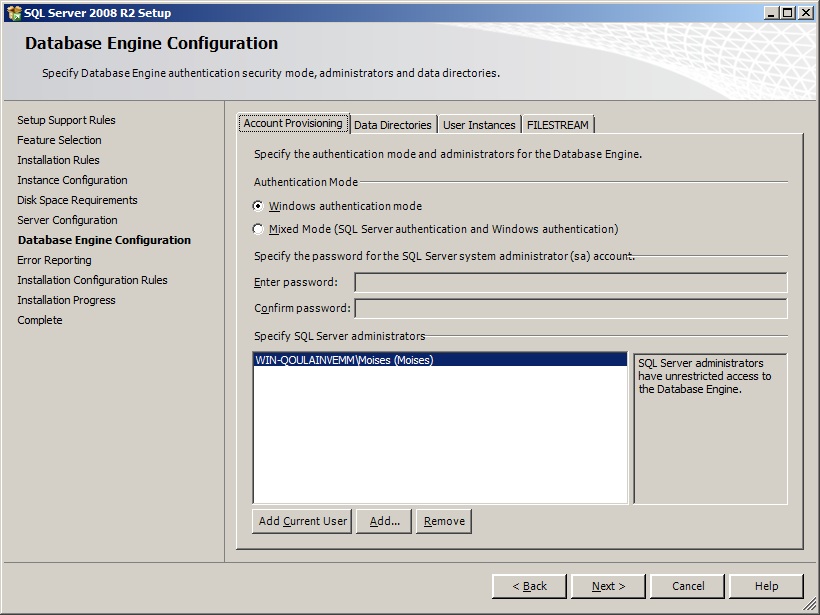This screenshot has height=615, width=820.
Task: Click Instance Configuration step
Action: tap(72, 180)
